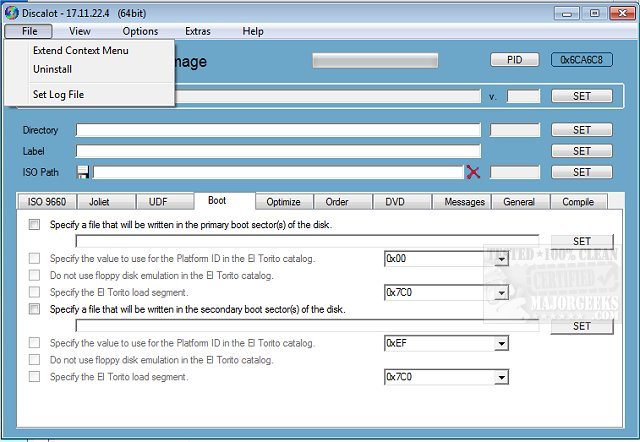Click primary boot sector file path field
The height and width of the screenshot is (442, 640).
point(307,241)
